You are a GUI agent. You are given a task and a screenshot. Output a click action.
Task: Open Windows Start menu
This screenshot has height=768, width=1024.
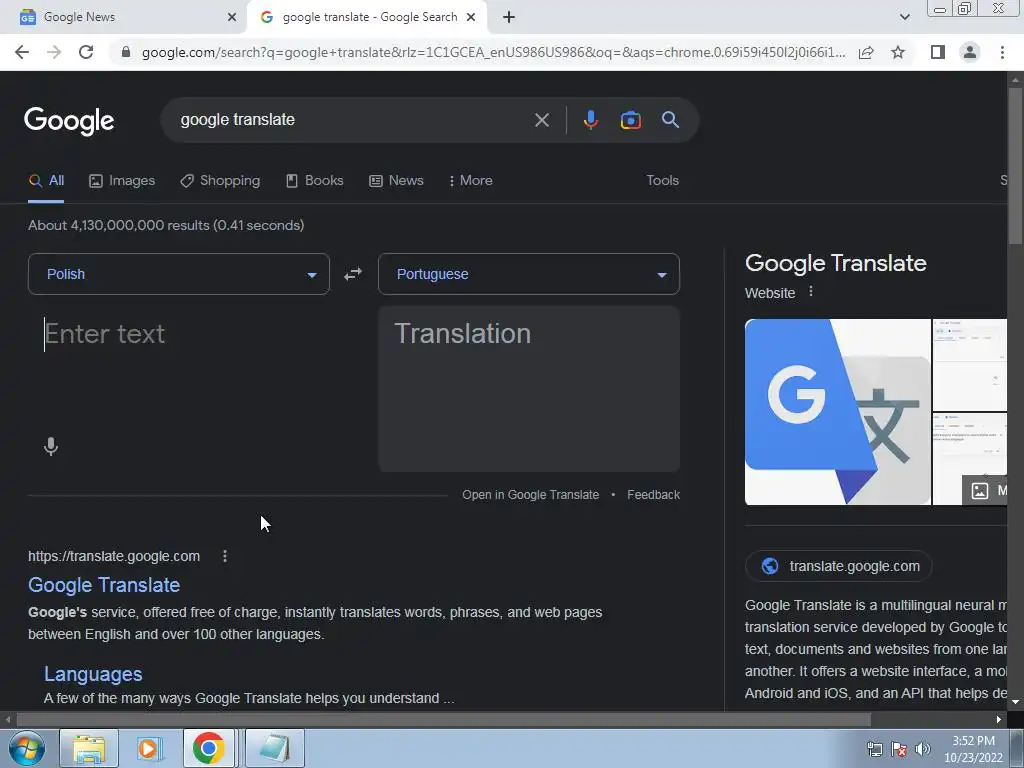click(26, 748)
